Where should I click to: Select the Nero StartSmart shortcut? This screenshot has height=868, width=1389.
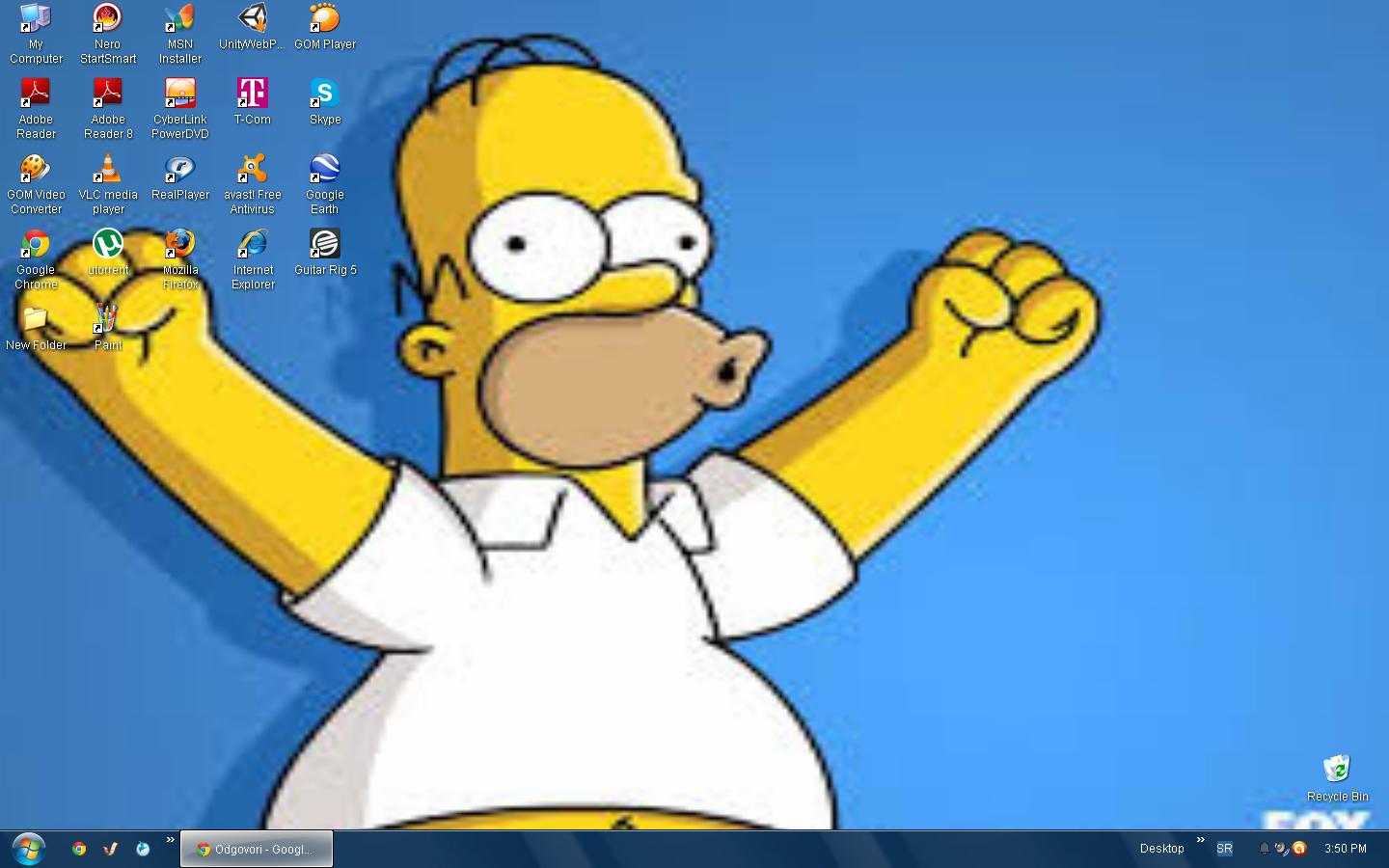tap(108, 34)
